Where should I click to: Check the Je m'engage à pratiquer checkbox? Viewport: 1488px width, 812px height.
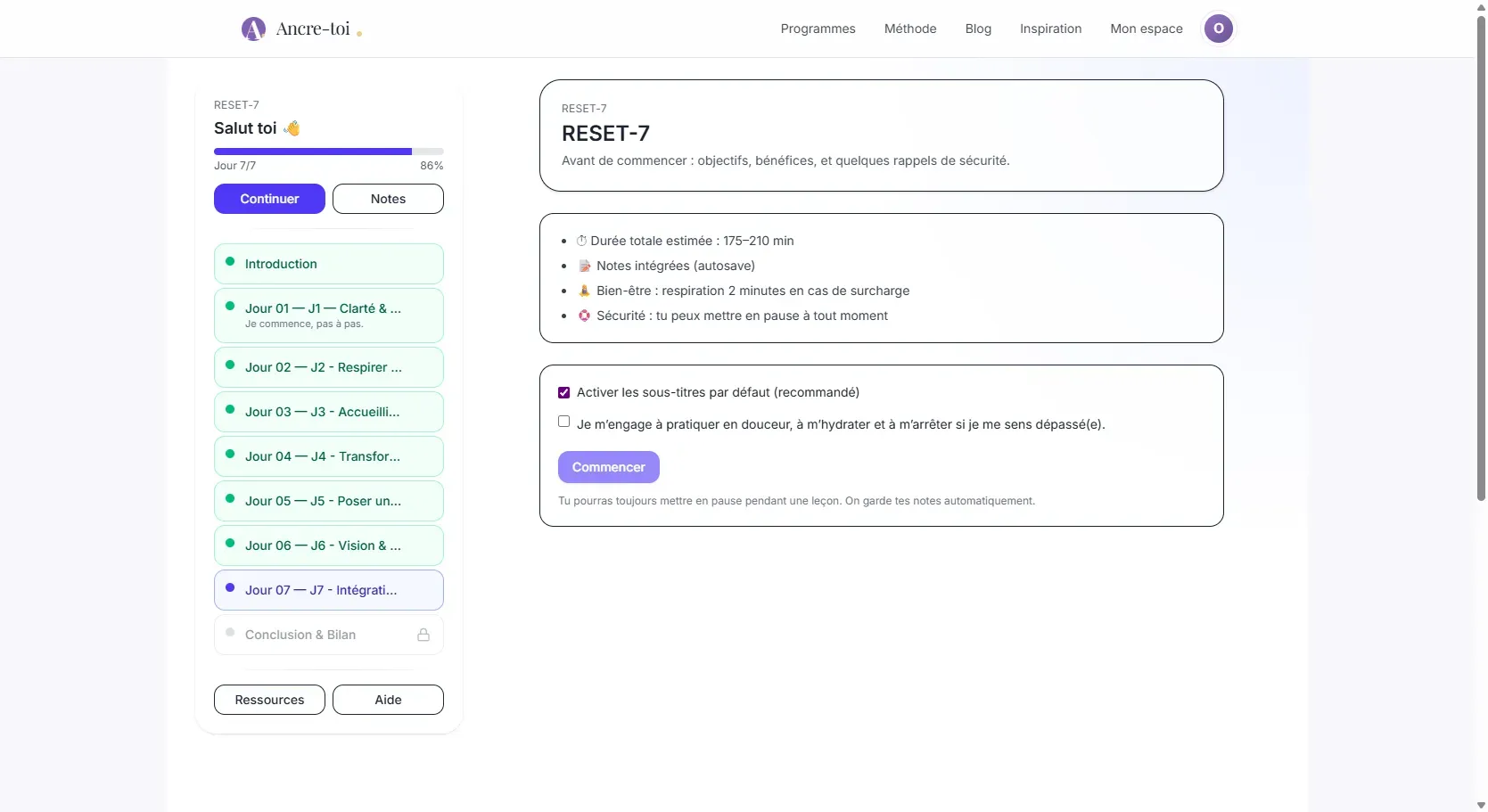click(563, 420)
